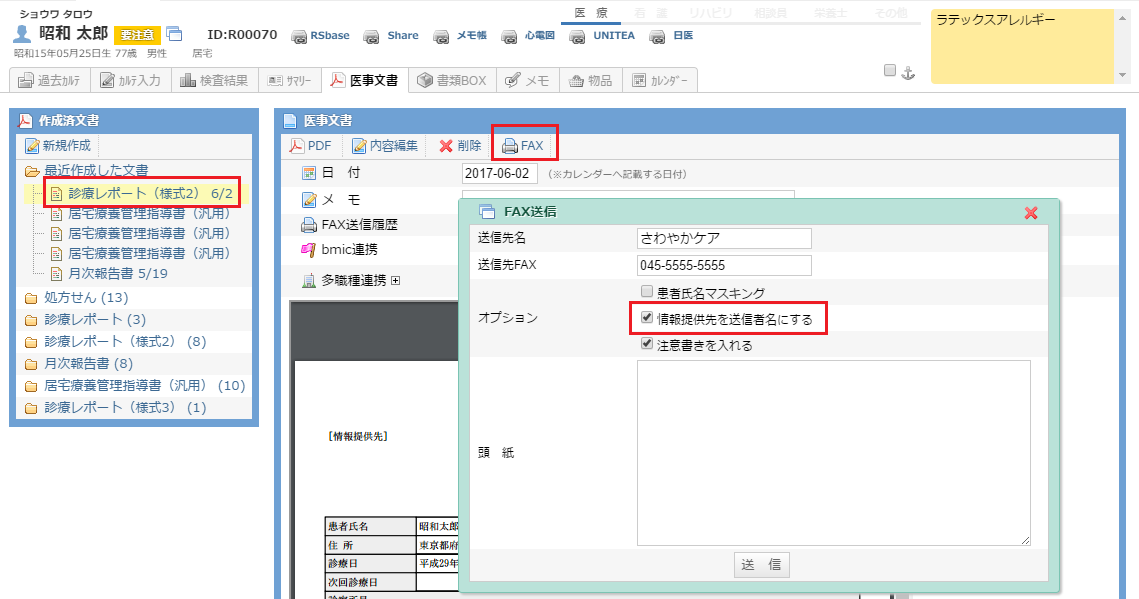Toggle 情報提供先を送信者名にする checkbox

pos(646,317)
